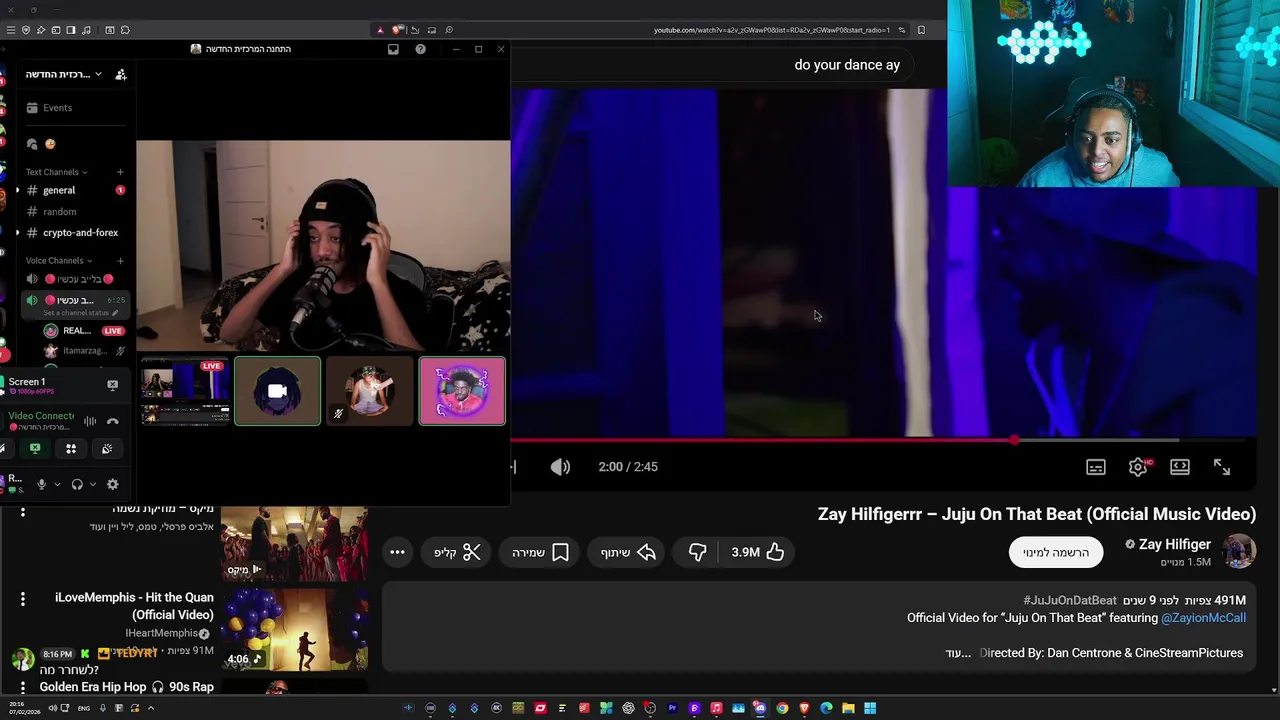Viewport: 1280px width, 720px height.
Task: Enter YouTube fullscreen mode
Action: pyautogui.click(x=1222, y=467)
